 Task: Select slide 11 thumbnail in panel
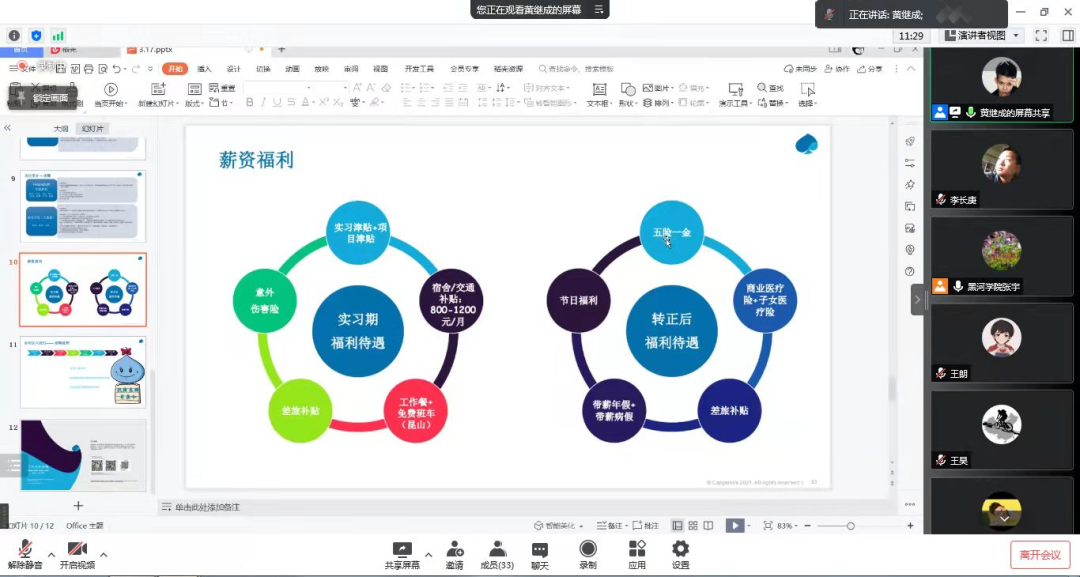tap(83, 372)
